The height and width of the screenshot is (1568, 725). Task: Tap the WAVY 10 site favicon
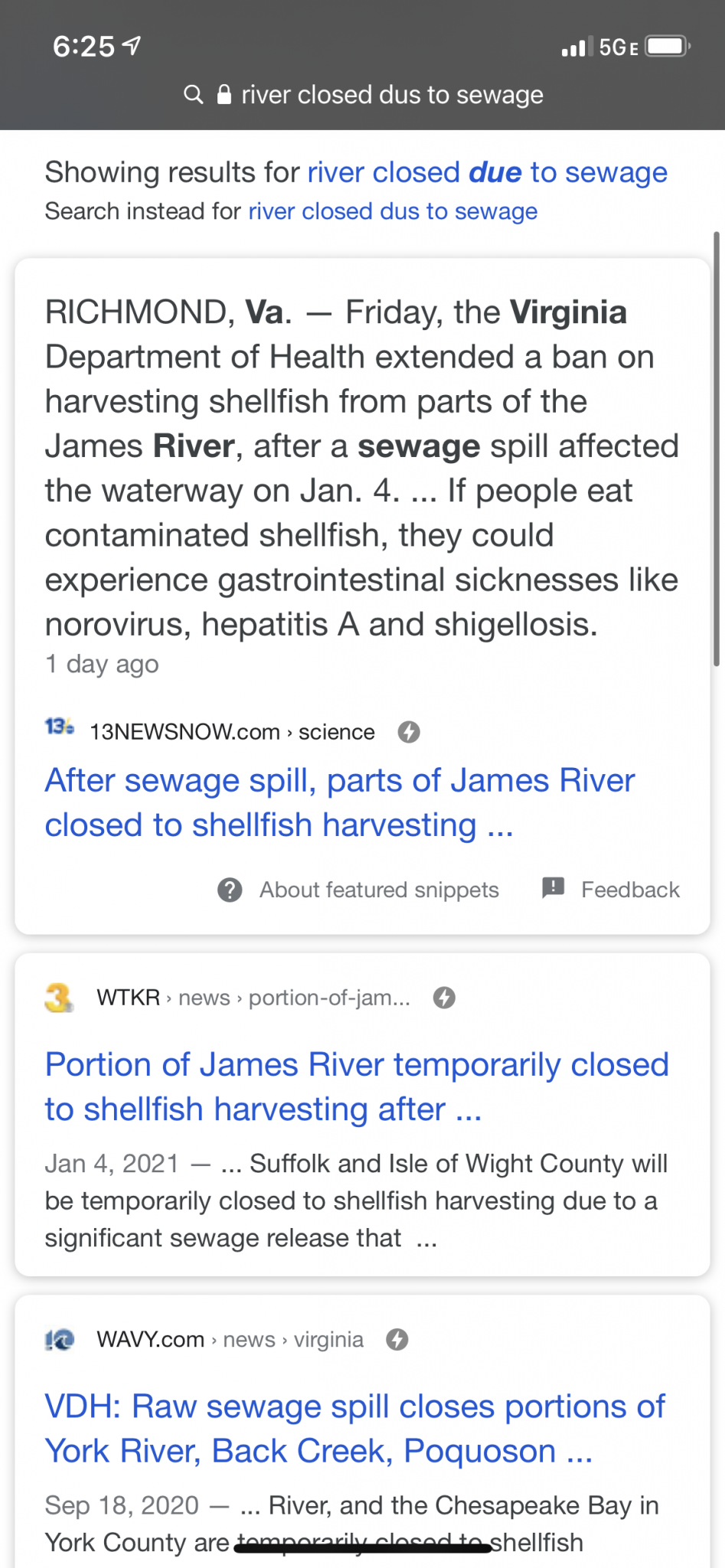click(59, 1340)
